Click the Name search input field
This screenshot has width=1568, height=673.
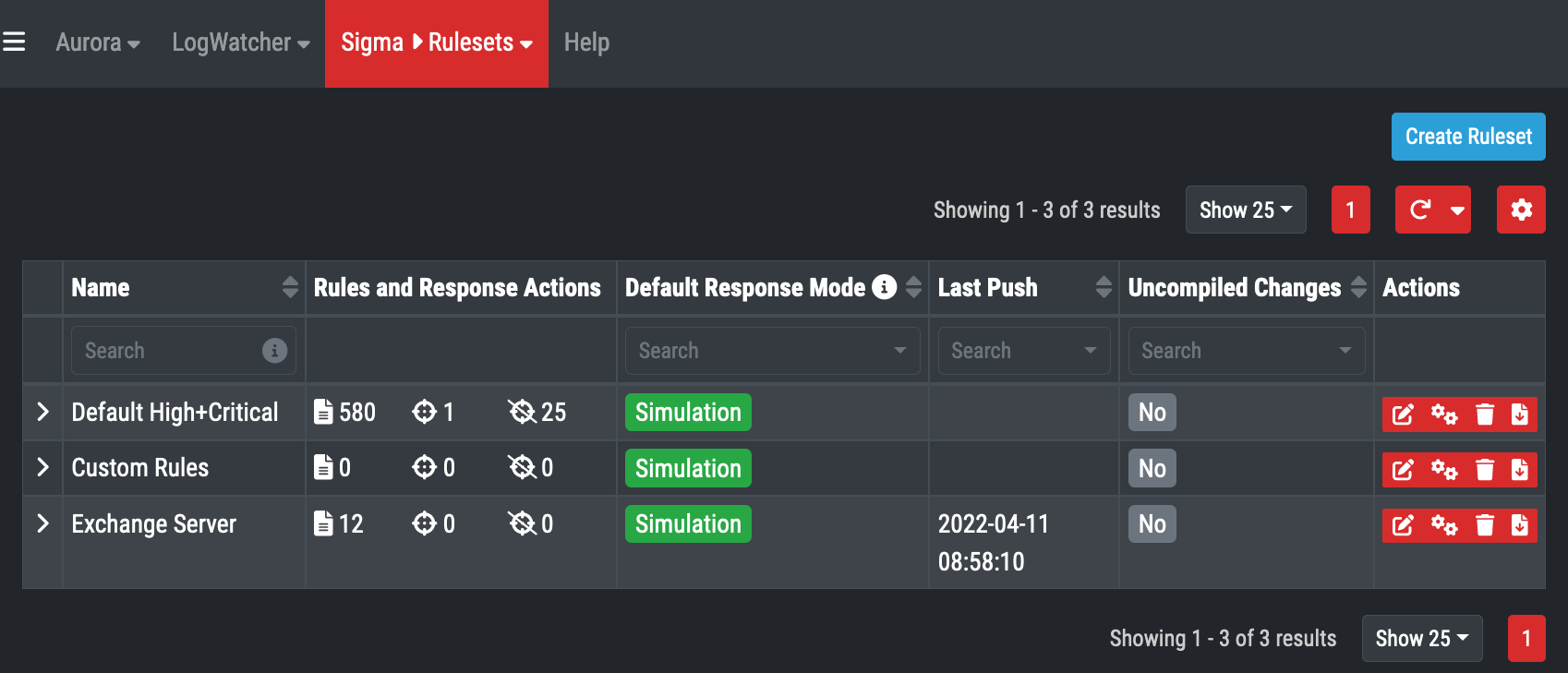coord(166,351)
